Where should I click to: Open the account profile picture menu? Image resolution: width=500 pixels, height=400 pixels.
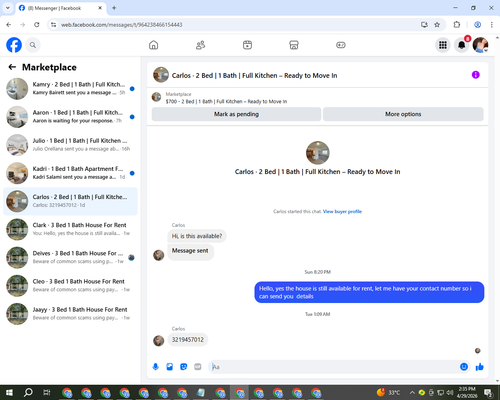(480, 45)
